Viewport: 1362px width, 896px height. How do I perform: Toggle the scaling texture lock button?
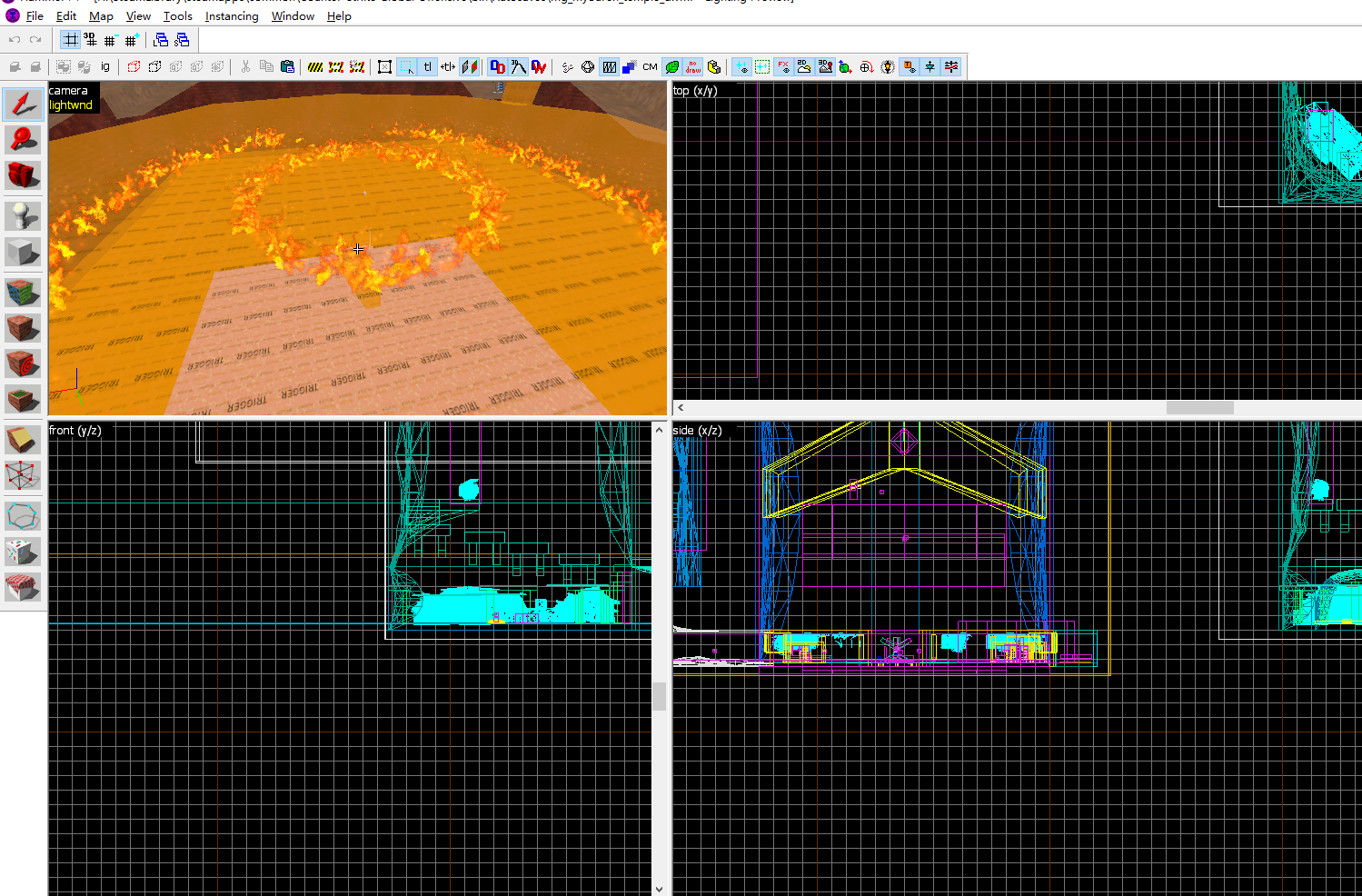pos(448,66)
